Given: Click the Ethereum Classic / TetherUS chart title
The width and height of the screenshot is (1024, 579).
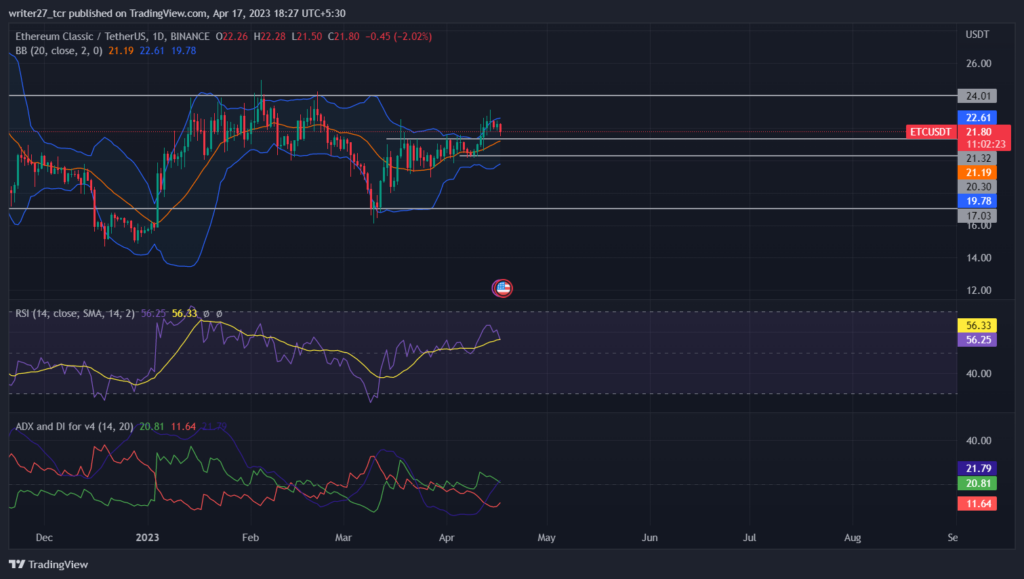Looking at the screenshot, I should point(112,37).
